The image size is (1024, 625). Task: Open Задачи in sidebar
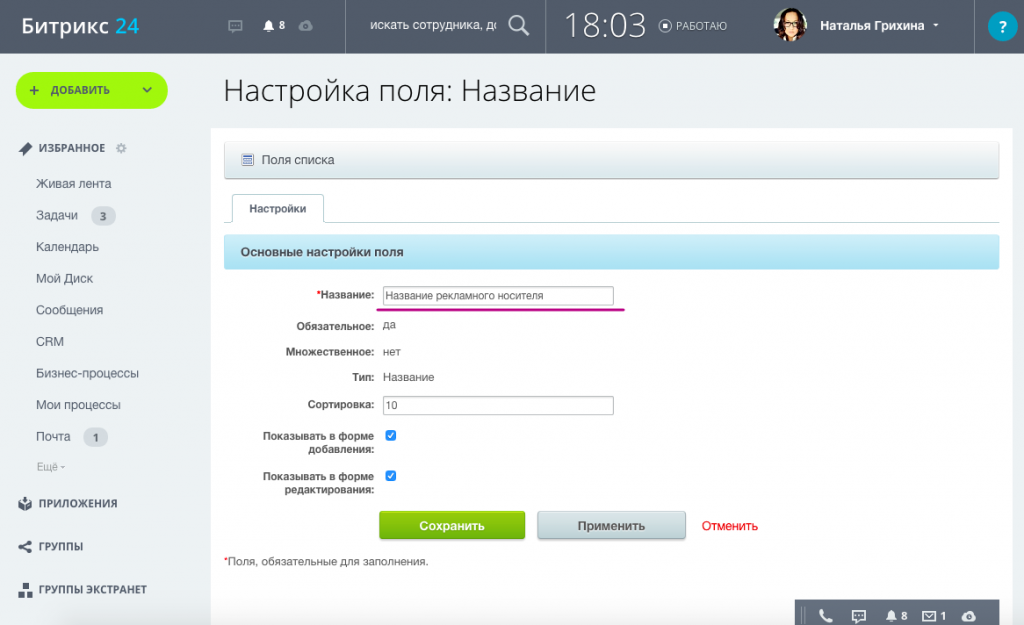(57, 216)
